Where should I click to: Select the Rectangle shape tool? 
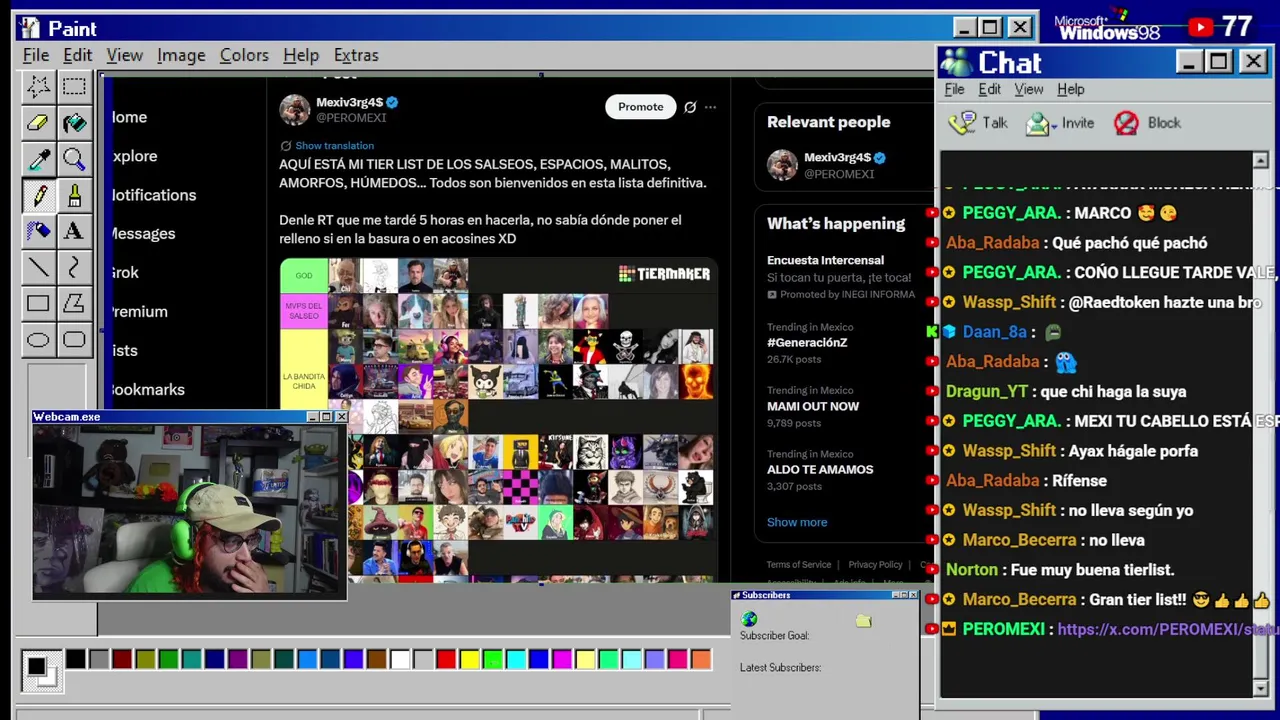[x=38, y=303]
